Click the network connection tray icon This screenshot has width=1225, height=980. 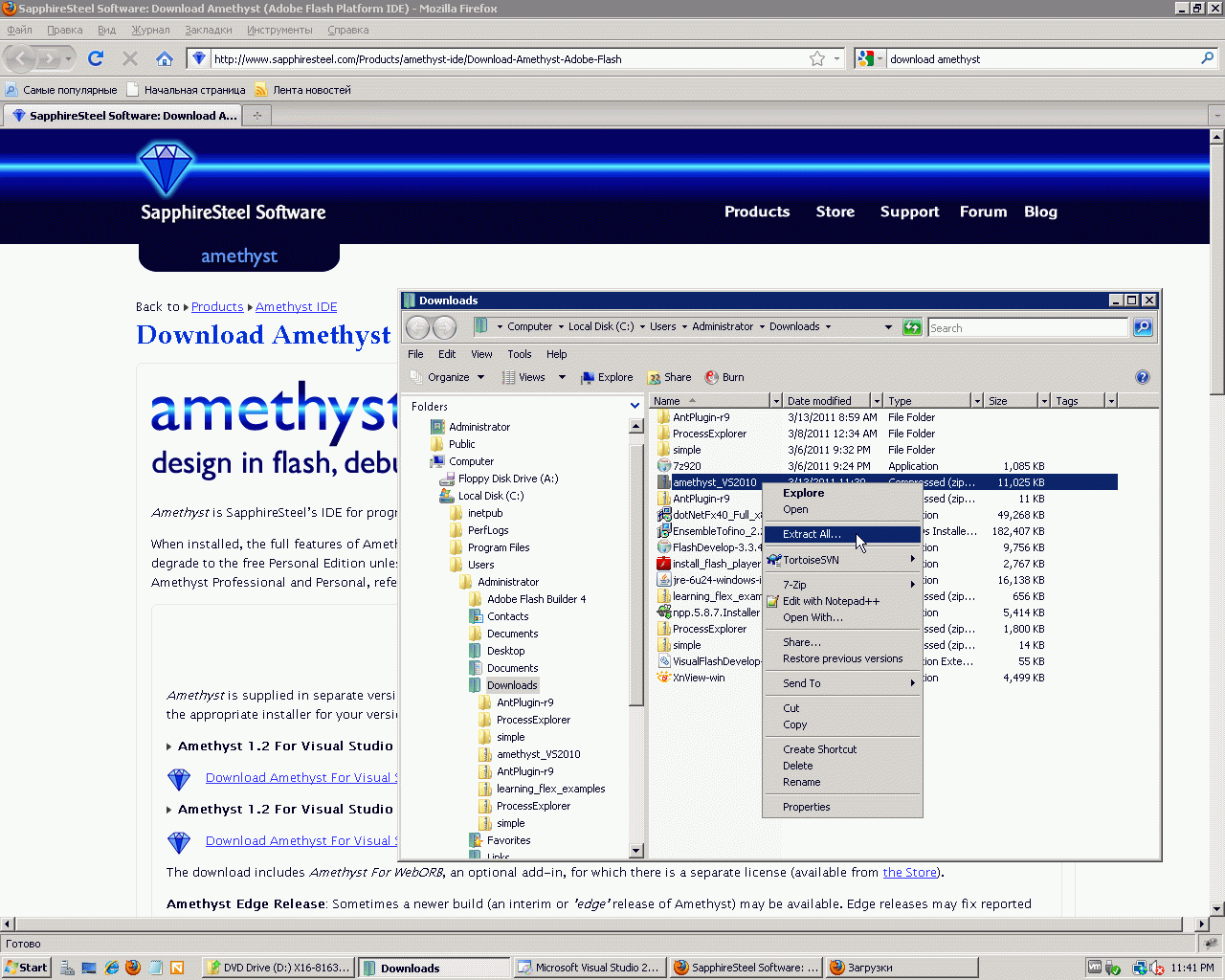coord(1140,968)
